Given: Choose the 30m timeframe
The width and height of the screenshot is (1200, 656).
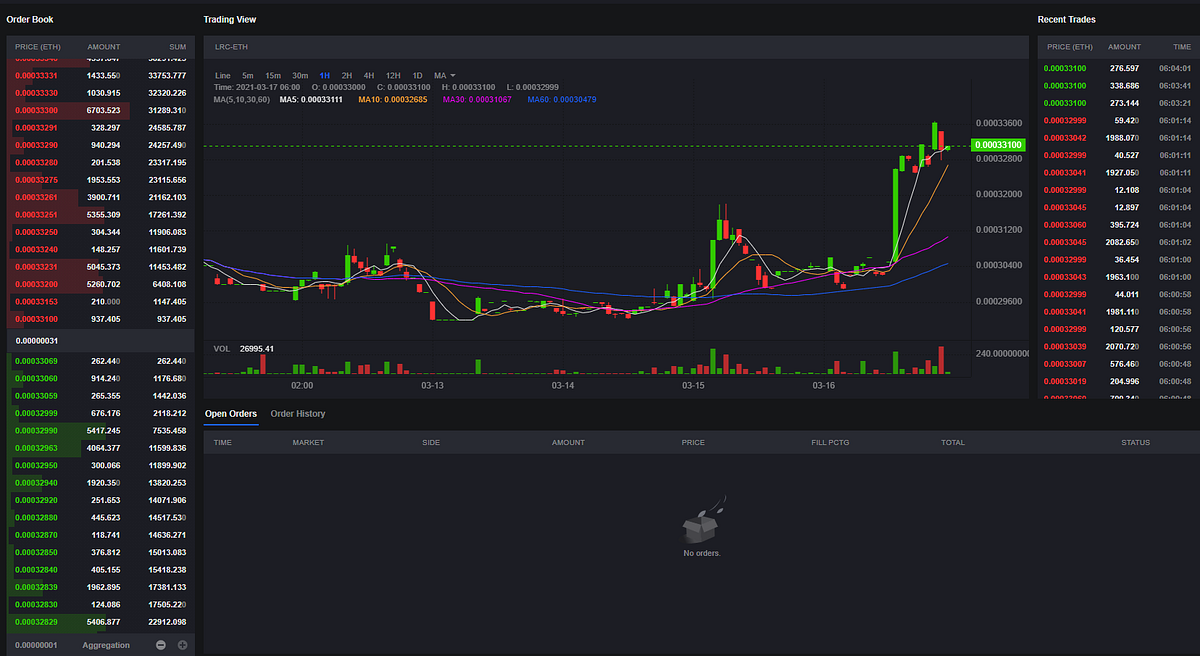Looking at the screenshot, I should pyautogui.click(x=300, y=76).
